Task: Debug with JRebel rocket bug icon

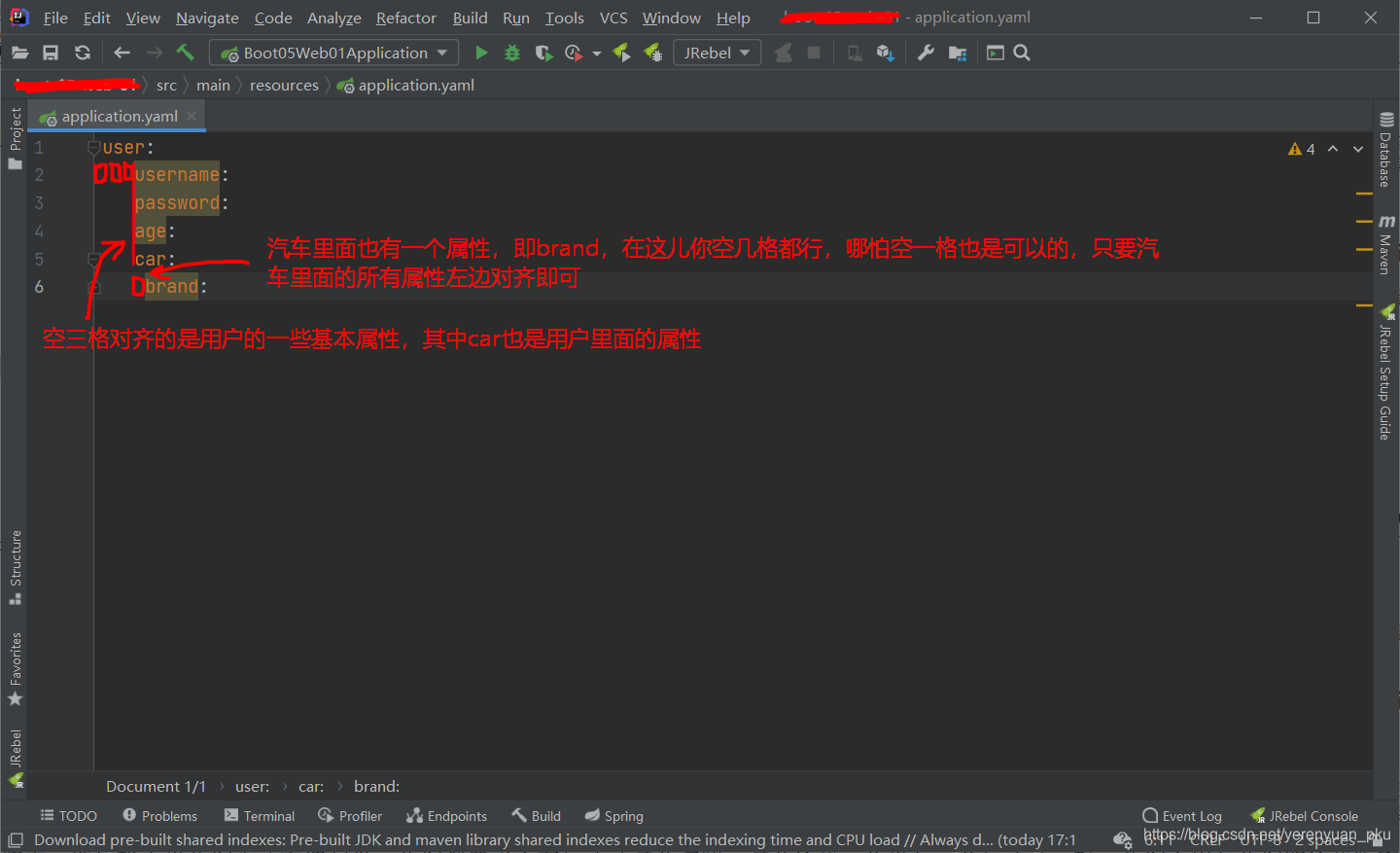Action: (x=653, y=53)
